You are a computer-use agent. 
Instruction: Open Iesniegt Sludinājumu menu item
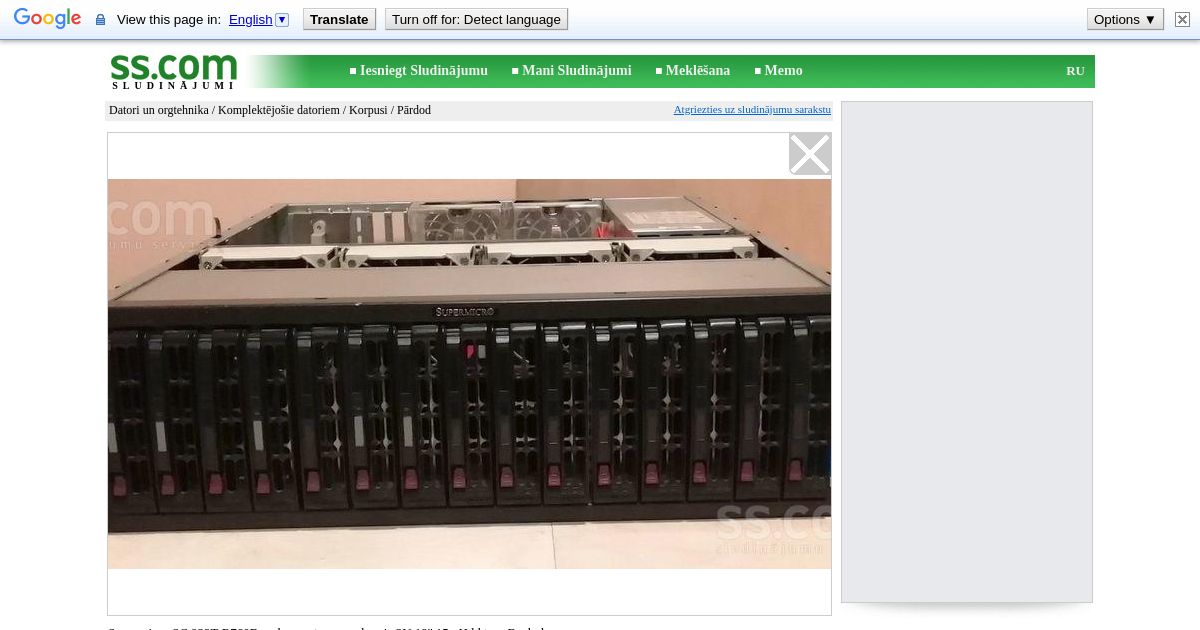click(x=424, y=71)
